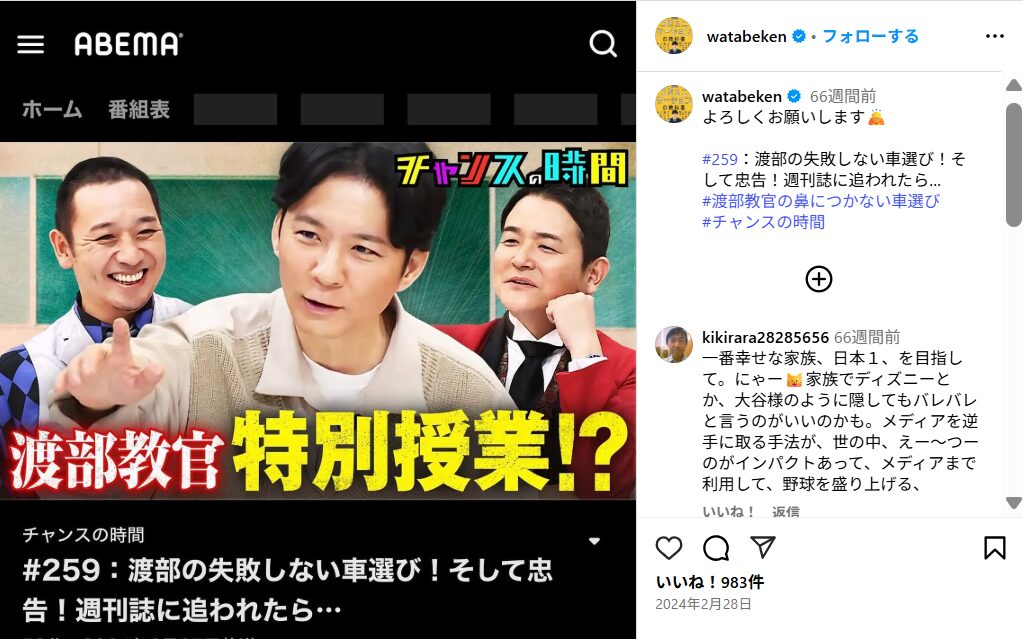
Task: Open comments via the speech bubble icon
Action: [x=716, y=548]
